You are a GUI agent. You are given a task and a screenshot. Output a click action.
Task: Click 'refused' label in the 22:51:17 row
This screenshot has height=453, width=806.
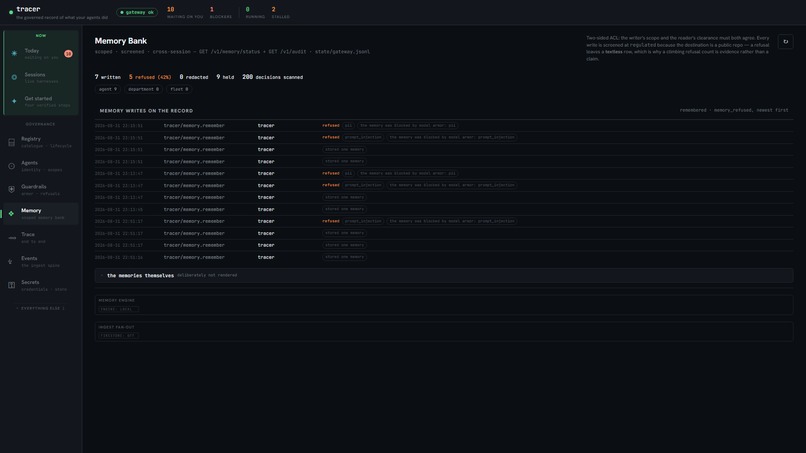[331, 221]
